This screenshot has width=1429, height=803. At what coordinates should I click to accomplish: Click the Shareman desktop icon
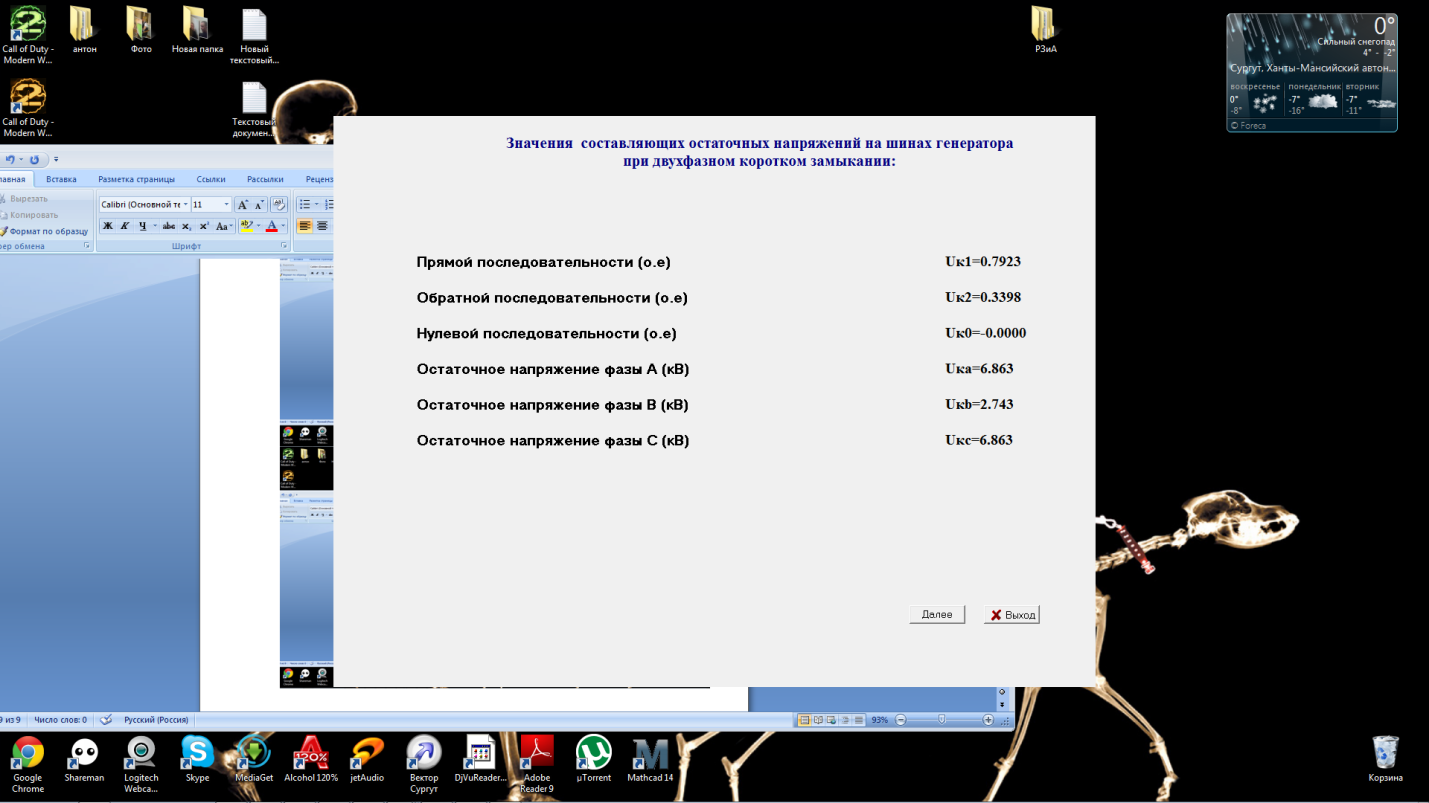[x=84, y=761]
